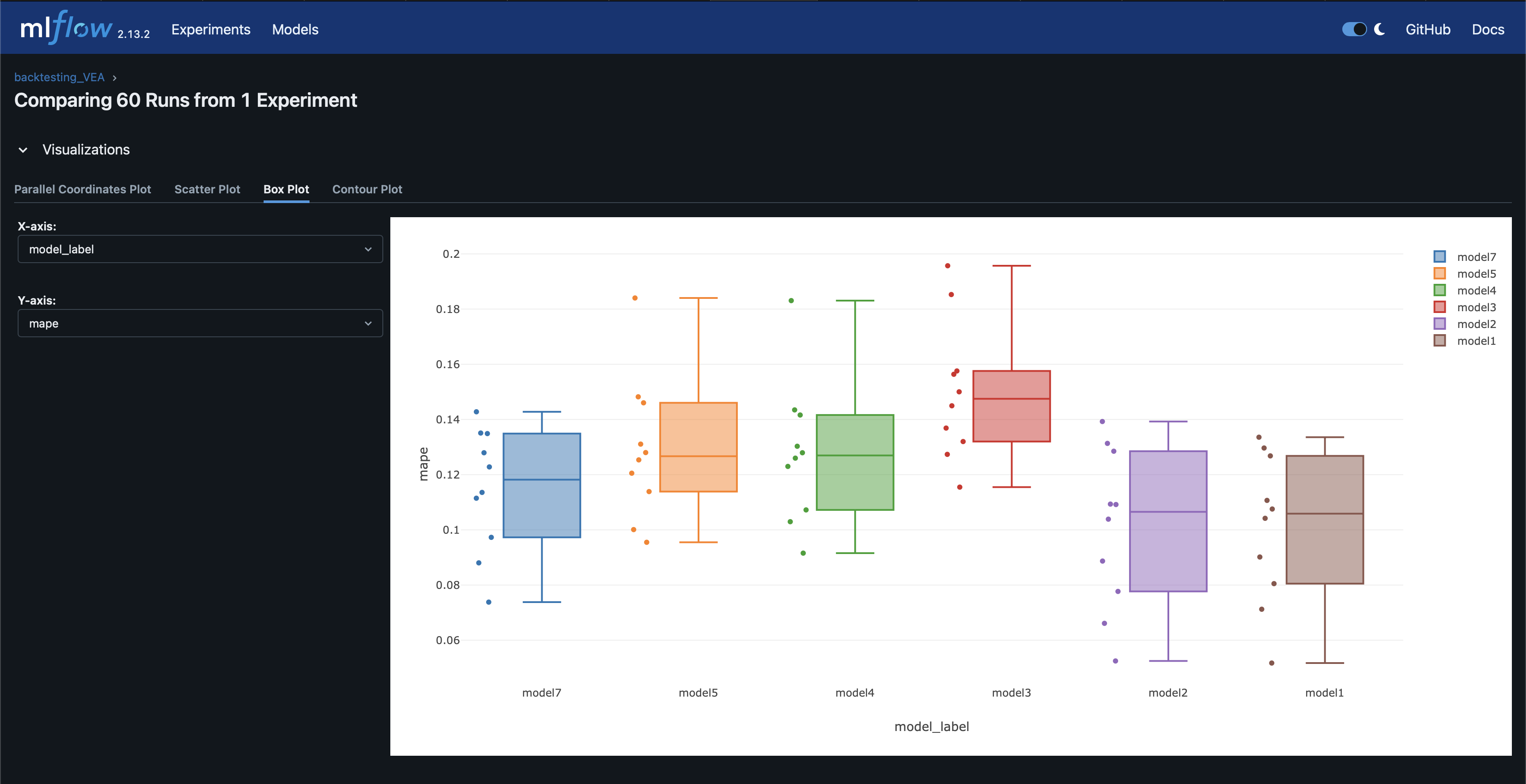1526x784 pixels.
Task: Open the X-axis model_label dropdown
Action: (200, 249)
